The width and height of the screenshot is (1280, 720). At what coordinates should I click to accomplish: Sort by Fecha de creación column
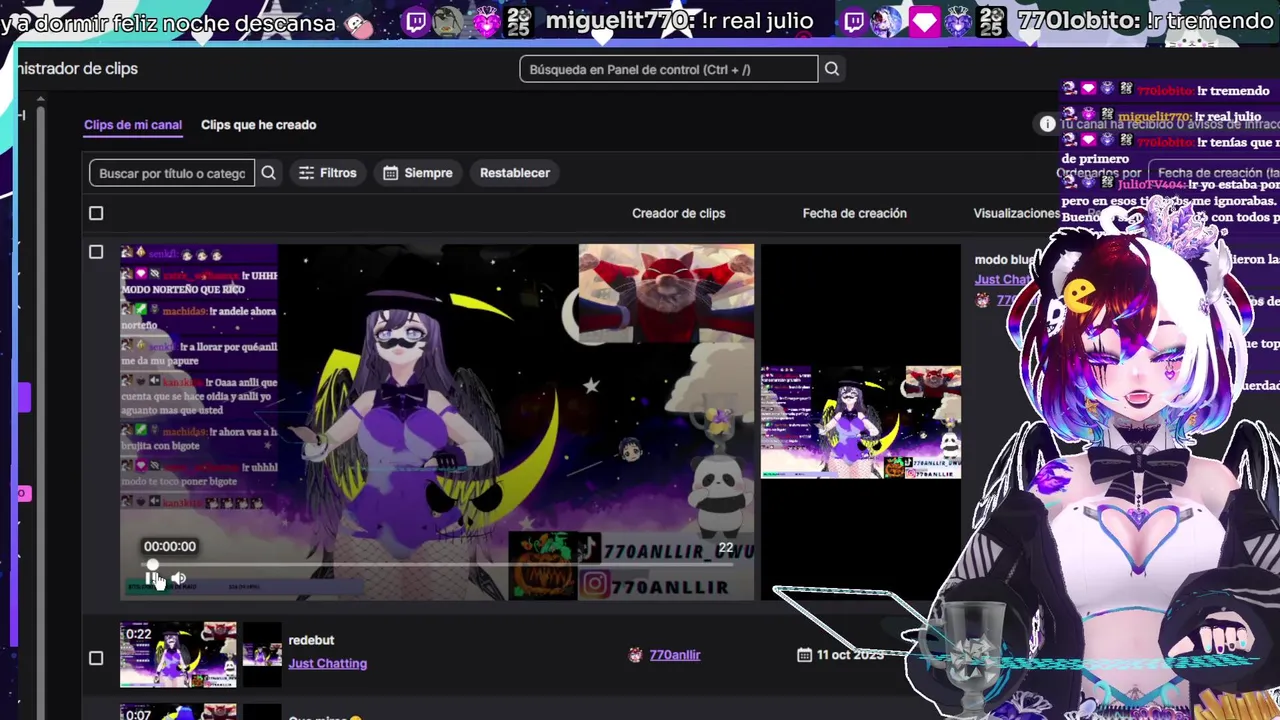(x=854, y=213)
